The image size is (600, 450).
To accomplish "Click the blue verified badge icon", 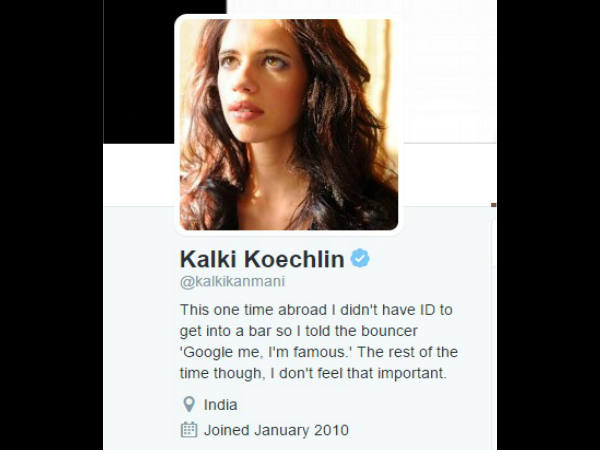I will tap(360, 258).
